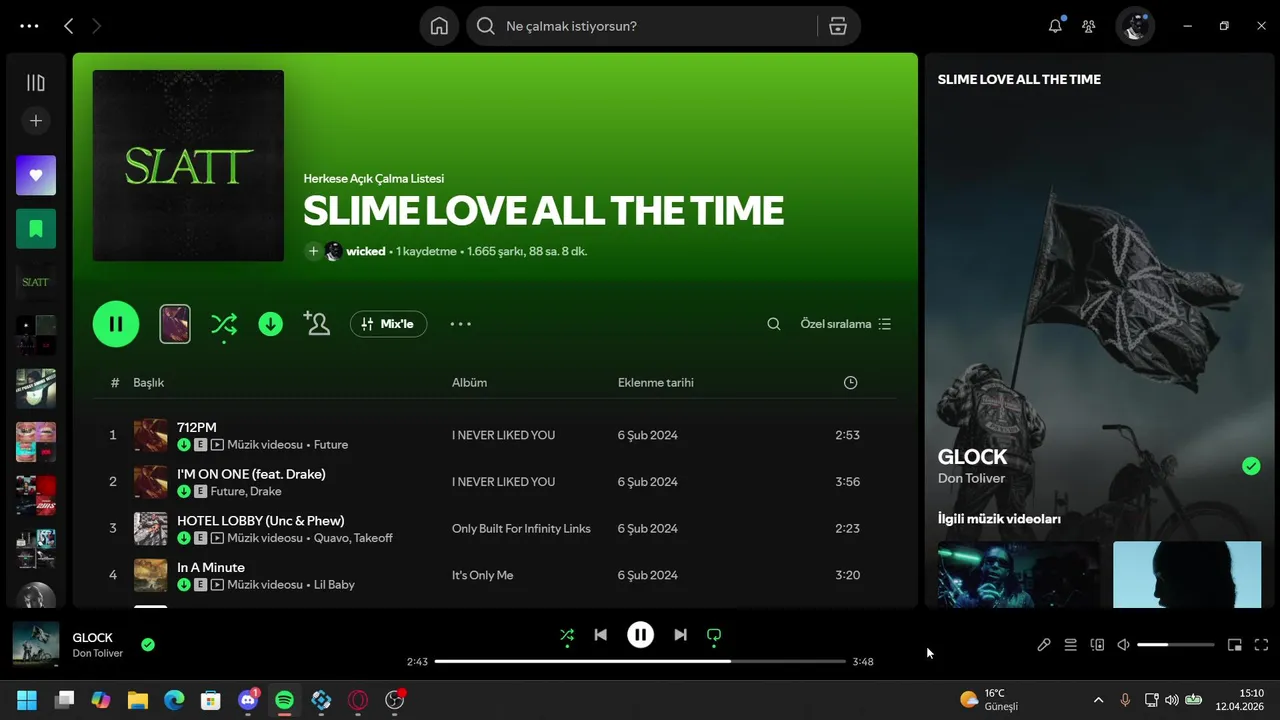Viewport: 1280px width, 720px height.
Task: Toggle repeat mode
Action: click(x=714, y=635)
